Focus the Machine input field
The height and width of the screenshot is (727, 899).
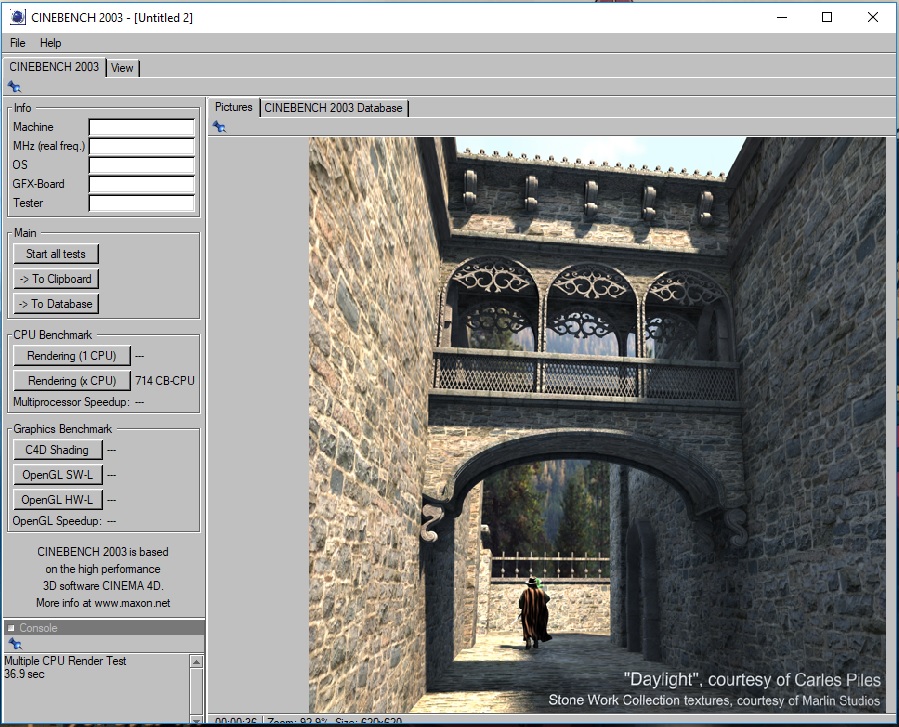point(142,127)
